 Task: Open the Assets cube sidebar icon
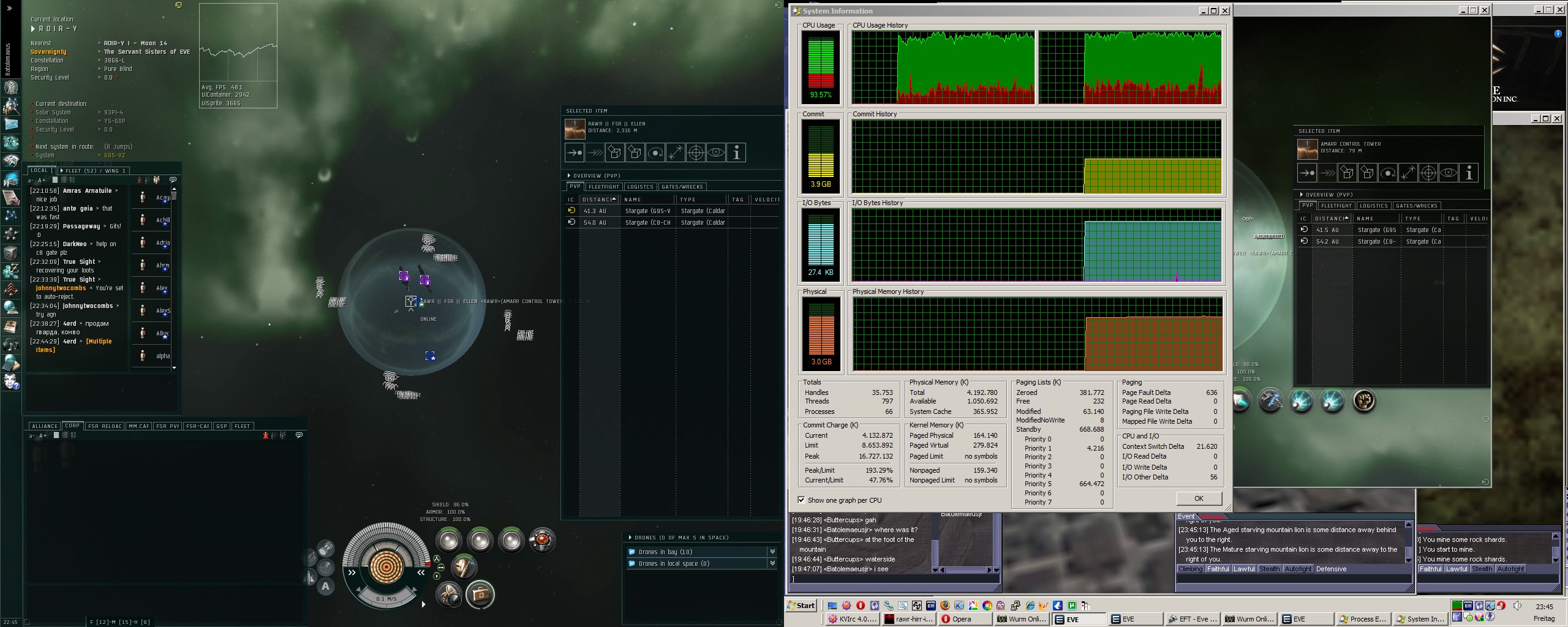[11, 252]
